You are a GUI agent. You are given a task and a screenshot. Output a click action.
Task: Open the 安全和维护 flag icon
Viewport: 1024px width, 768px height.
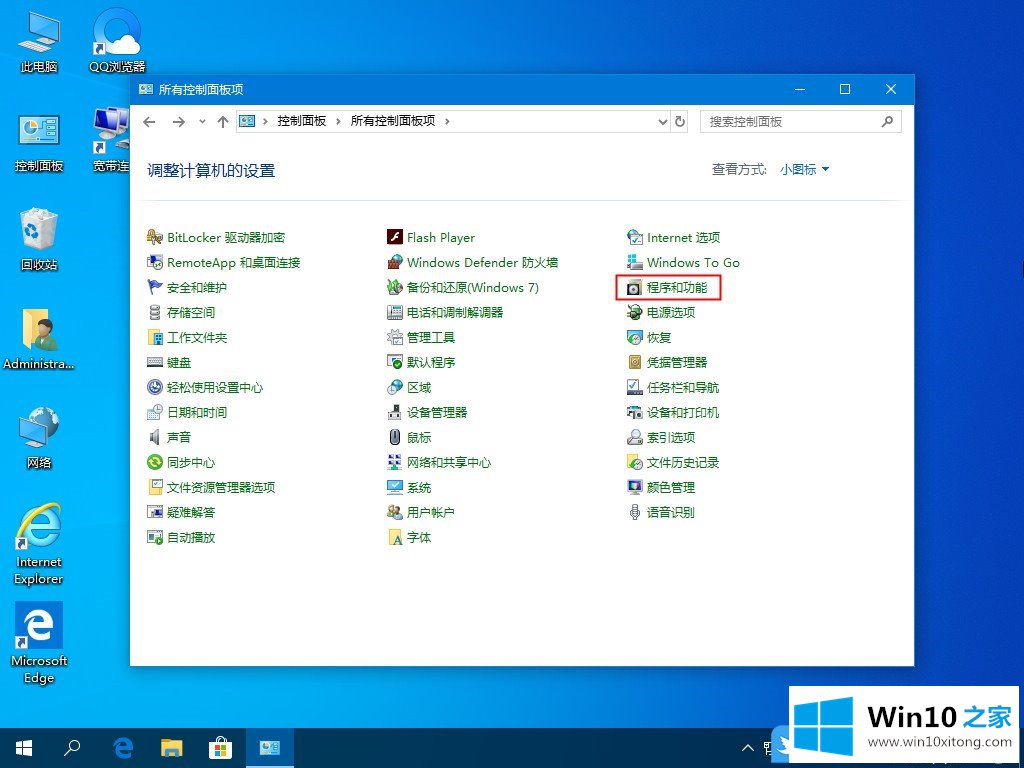click(x=155, y=287)
